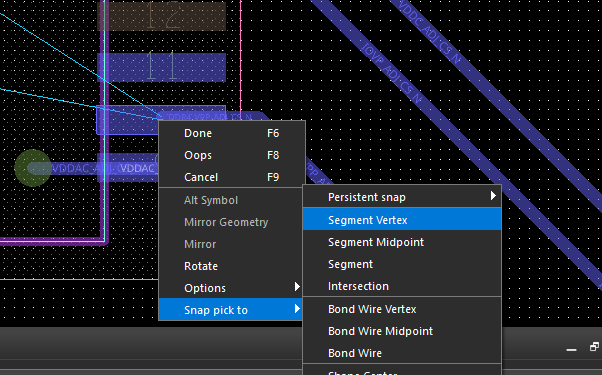The width and height of the screenshot is (602, 375).
Task: Select Bond Wire Midpoint snap option
Action: coord(402,331)
